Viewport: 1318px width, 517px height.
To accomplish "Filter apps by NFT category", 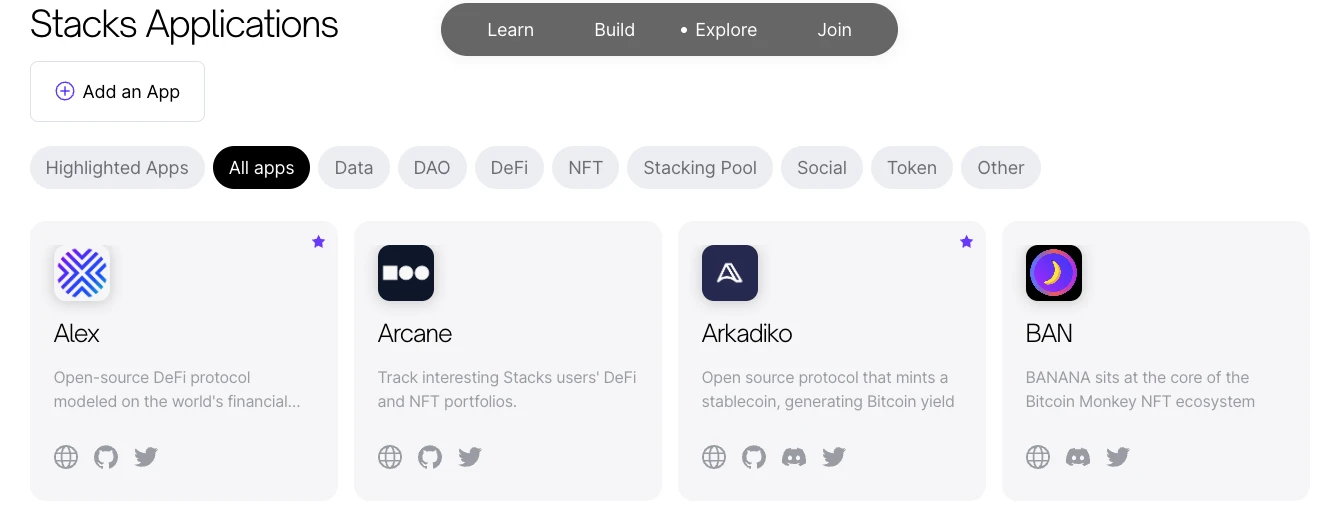I will 585,168.
